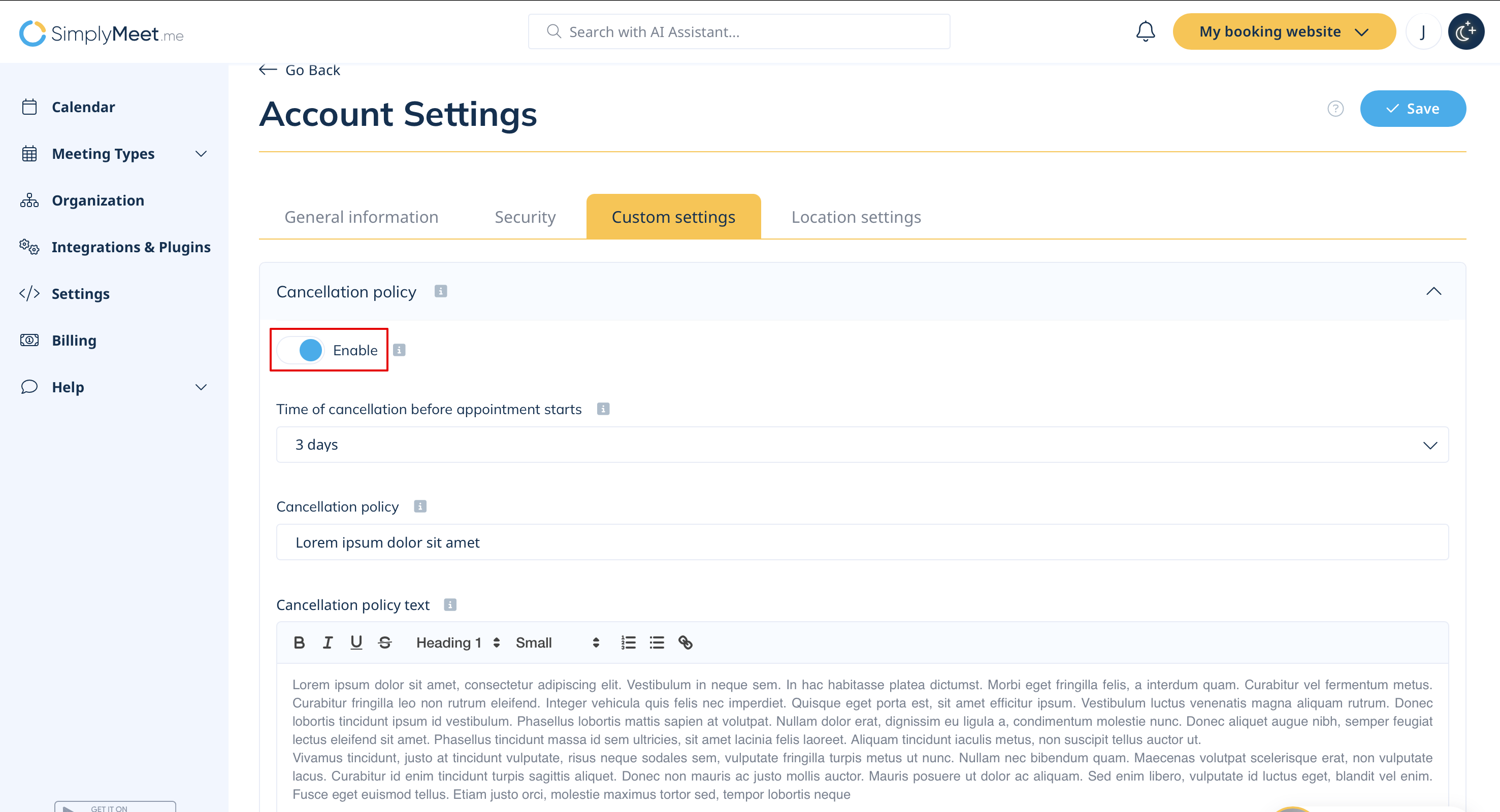The height and width of the screenshot is (812, 1500).
Task: Click the Cancellation policy title input field
Action: pos(862,543)
